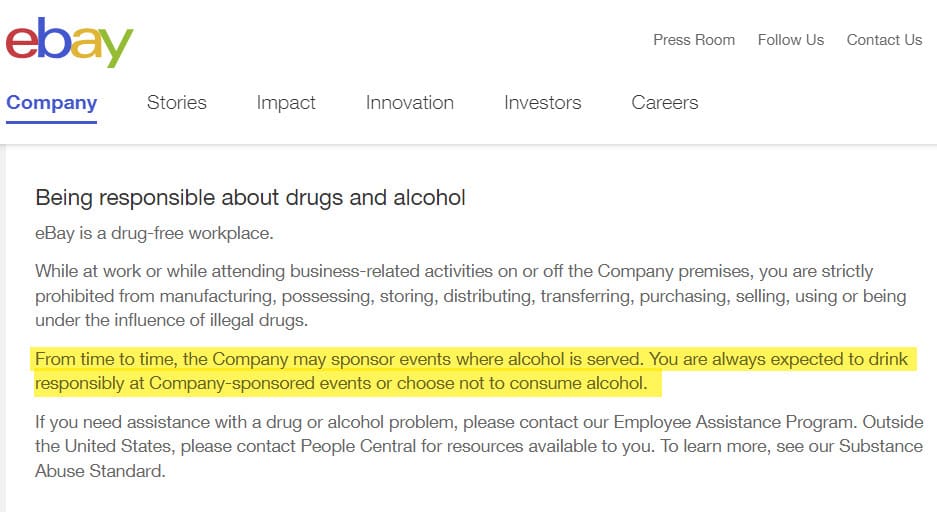Click the drugs and alcohol section heading
Screen dimensions: 937x512
click(x=250, y=197)
